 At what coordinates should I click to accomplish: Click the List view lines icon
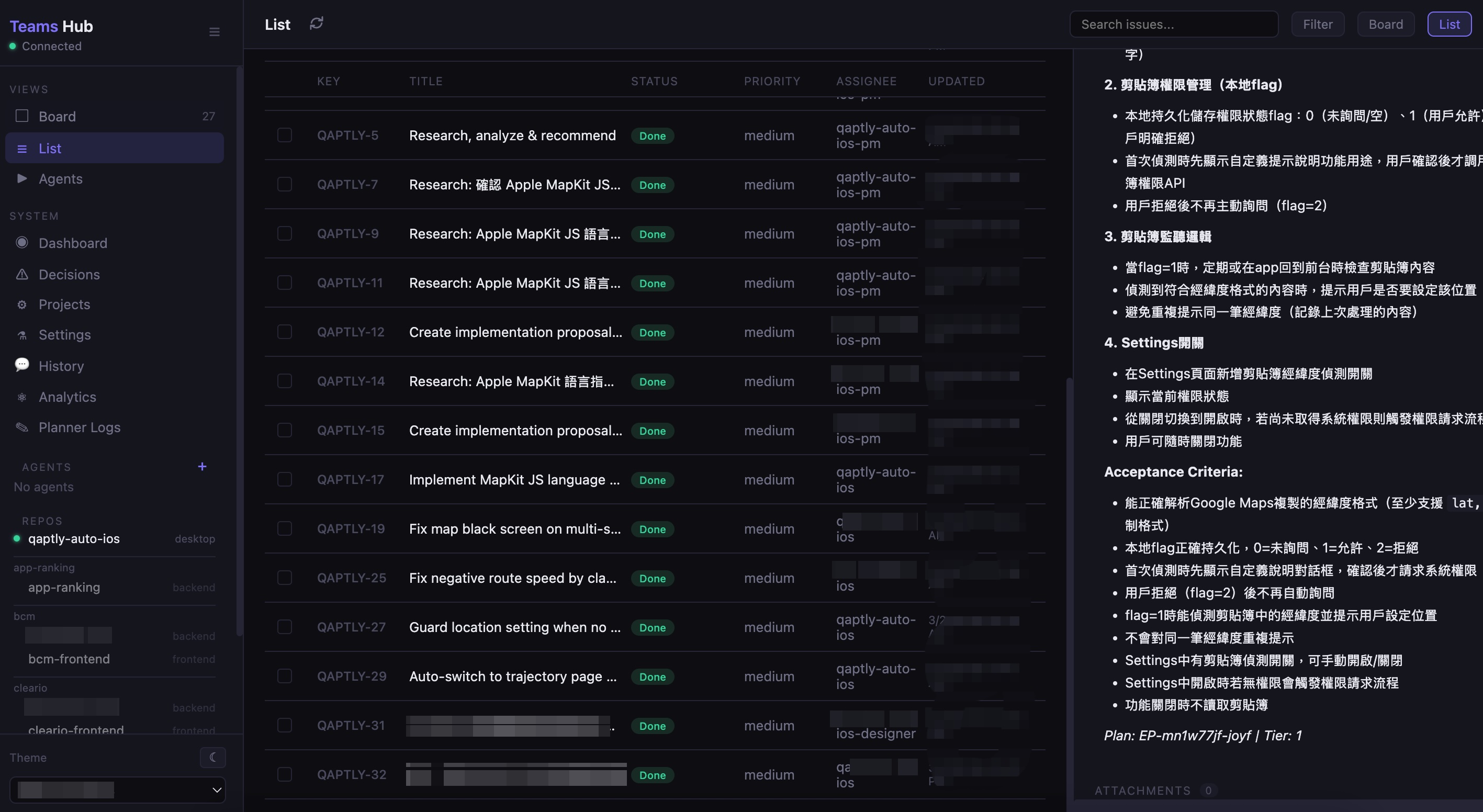[22, 149]
